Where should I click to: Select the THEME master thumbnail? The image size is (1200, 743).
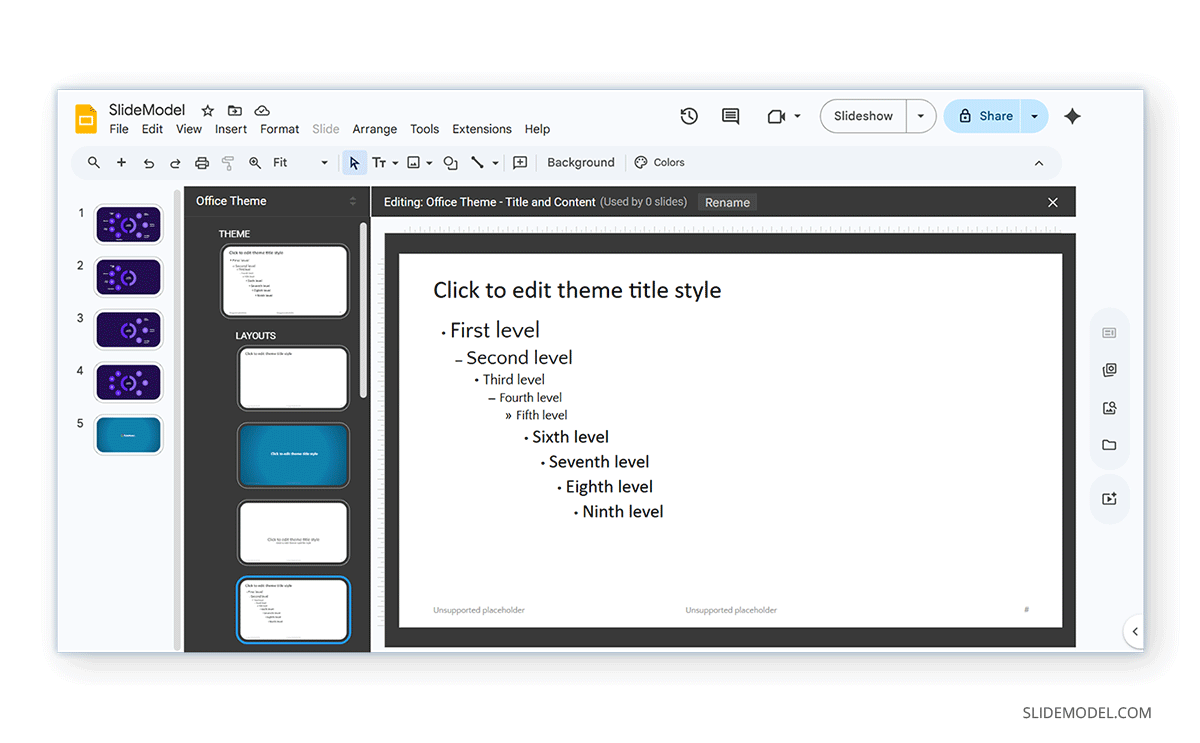(285, 281)
